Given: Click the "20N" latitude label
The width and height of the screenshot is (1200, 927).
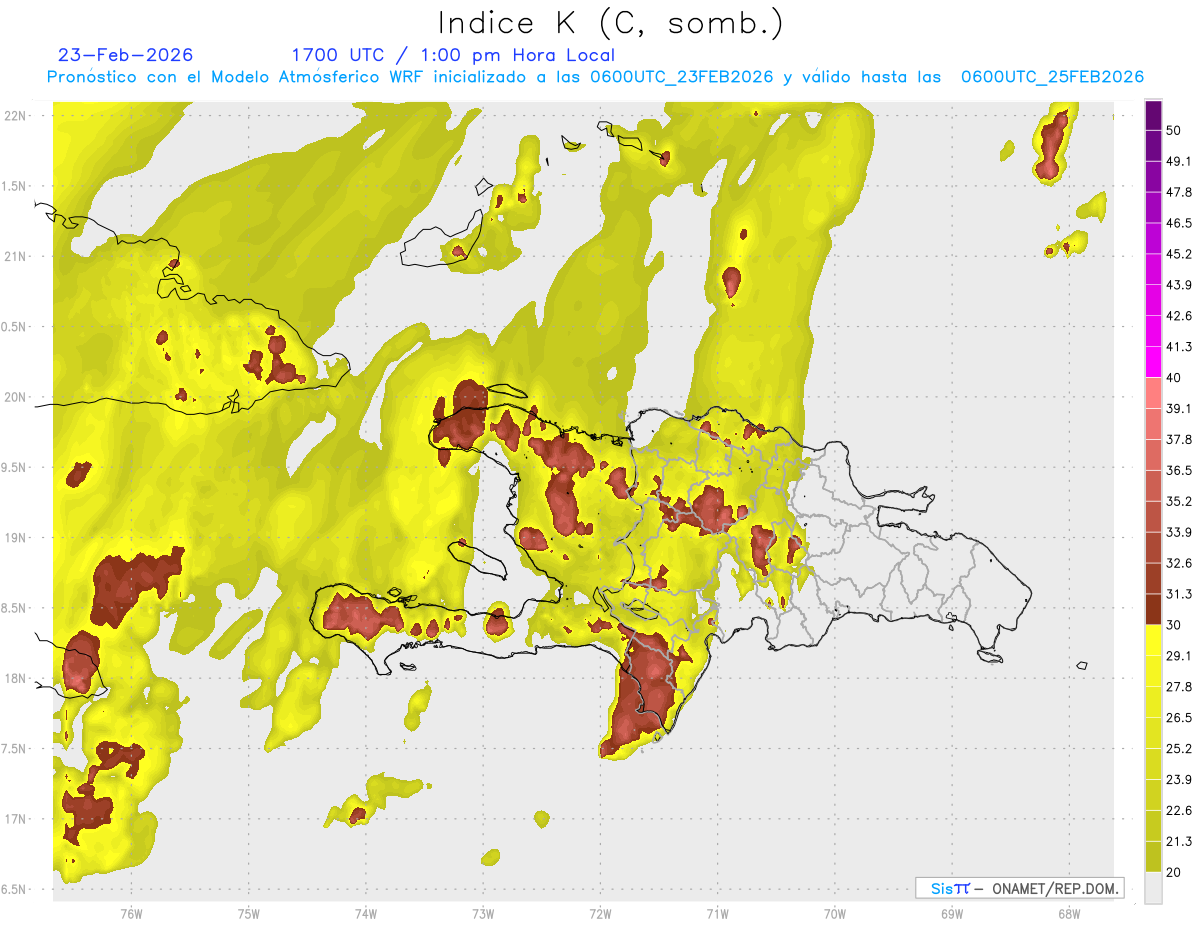Looking at the screenshot, I should pyautogui.click(x=15, y=397).
